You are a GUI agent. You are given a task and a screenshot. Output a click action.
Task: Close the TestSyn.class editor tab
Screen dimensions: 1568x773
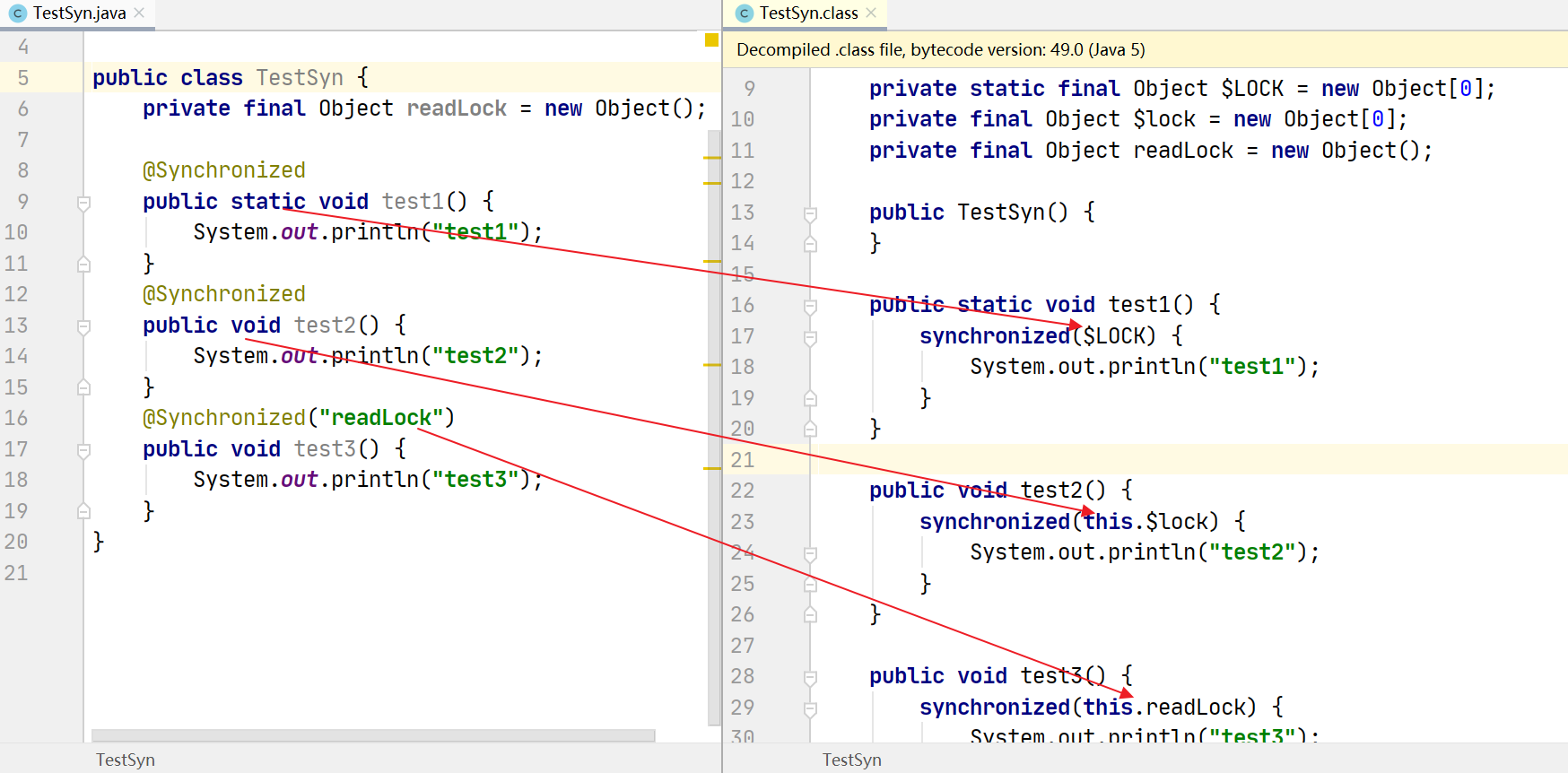click(871, 13)
